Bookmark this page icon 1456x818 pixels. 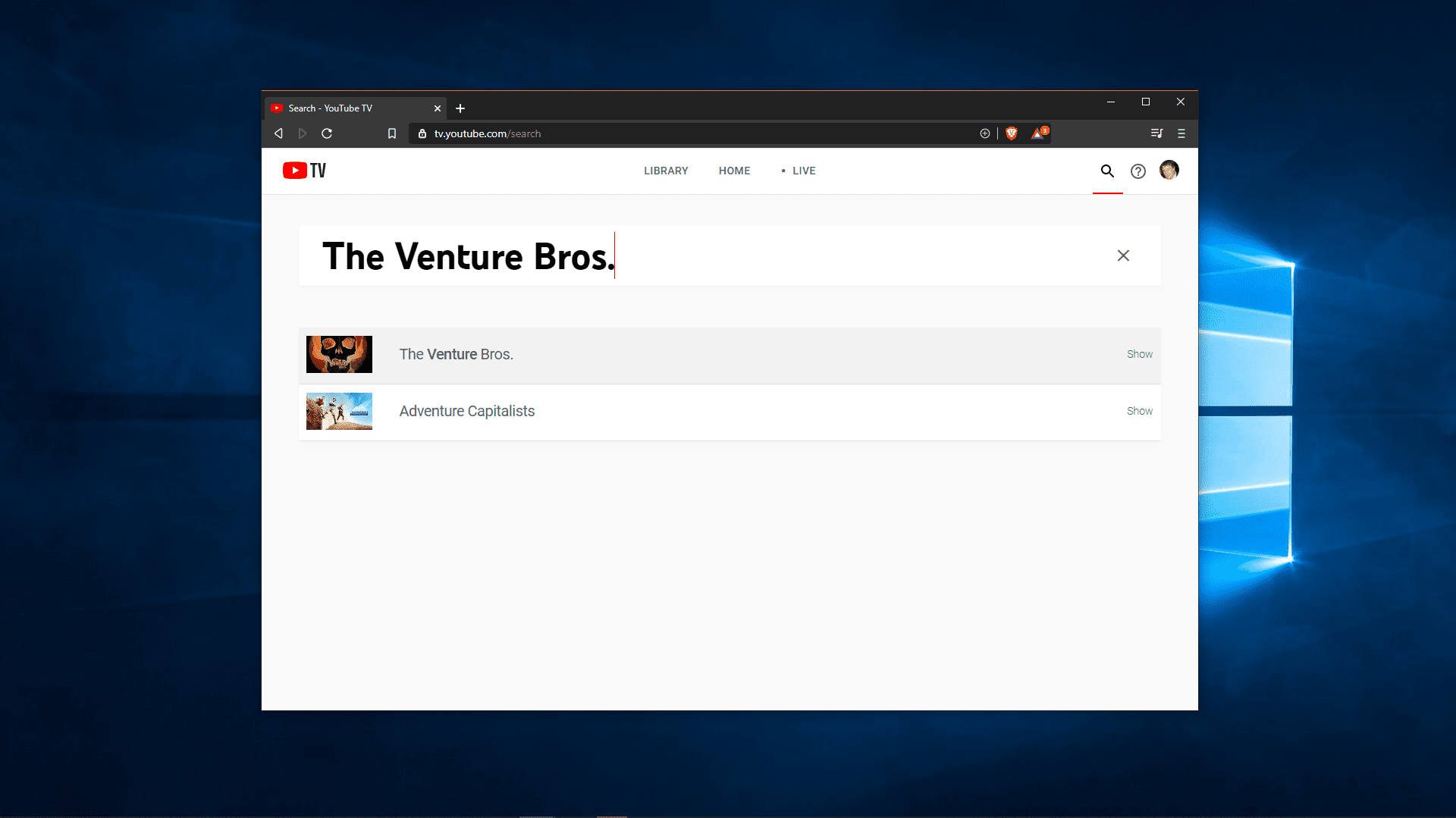click(391, 133)
